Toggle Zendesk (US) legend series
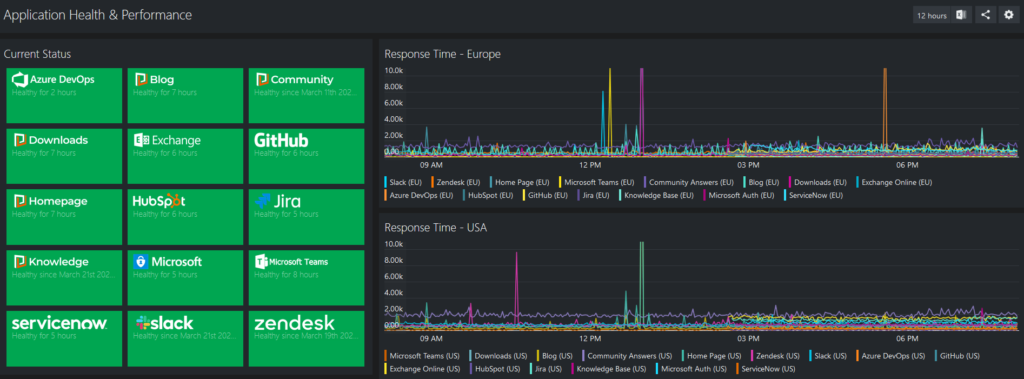Image resolution: width=1024 pixels, height=379 pixels. pyautogui.click(x=775, y=356)
